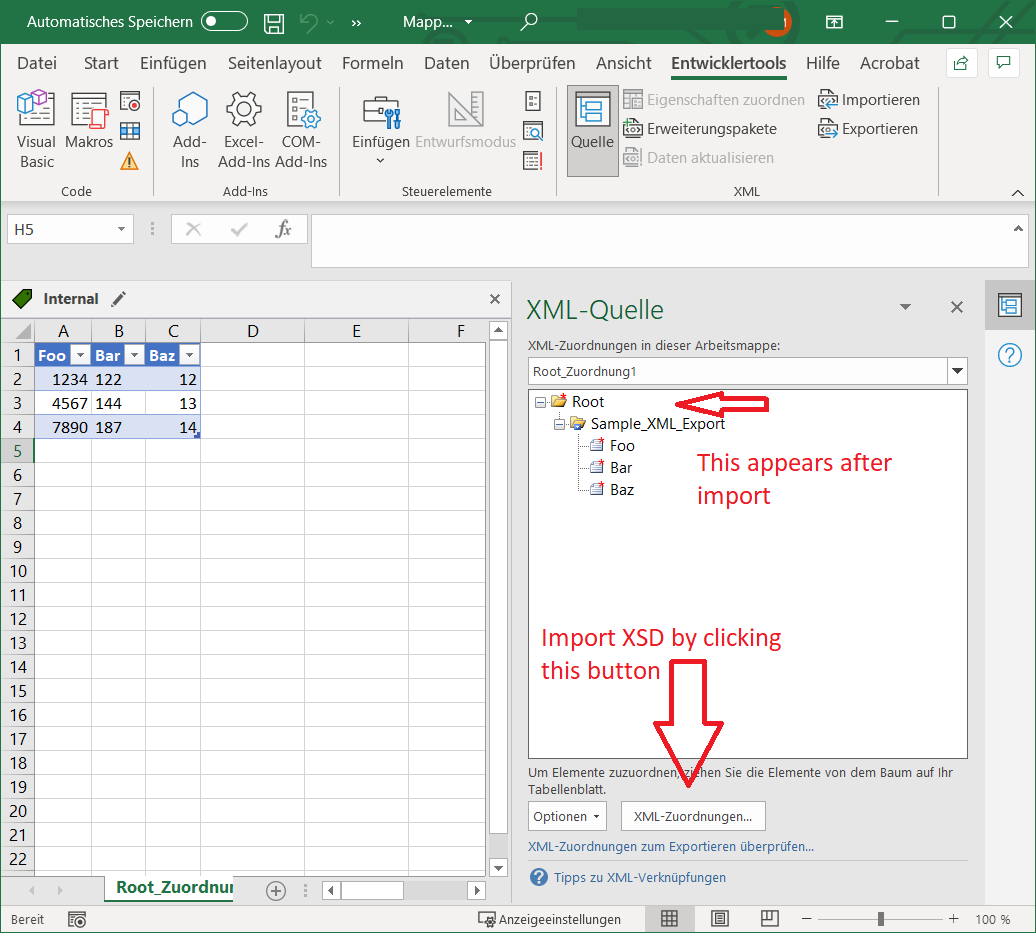The image size is (1036, 933).
Task: Click the Exportieren icon
Action: point(869,128)
